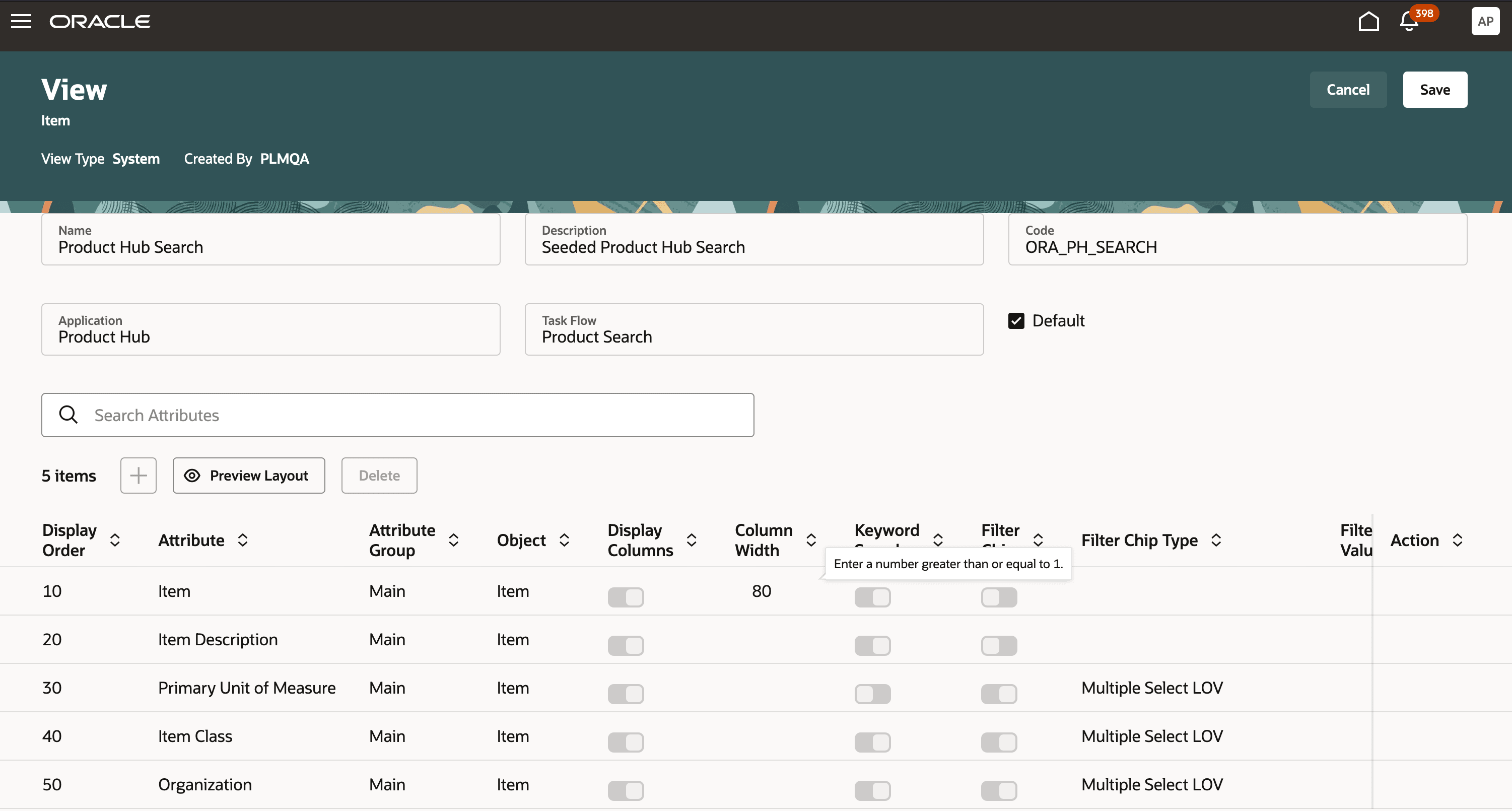Open notifications bell with 398 badge
1512x811 pixels.
pyautogui.click(x=1410, y=21)
